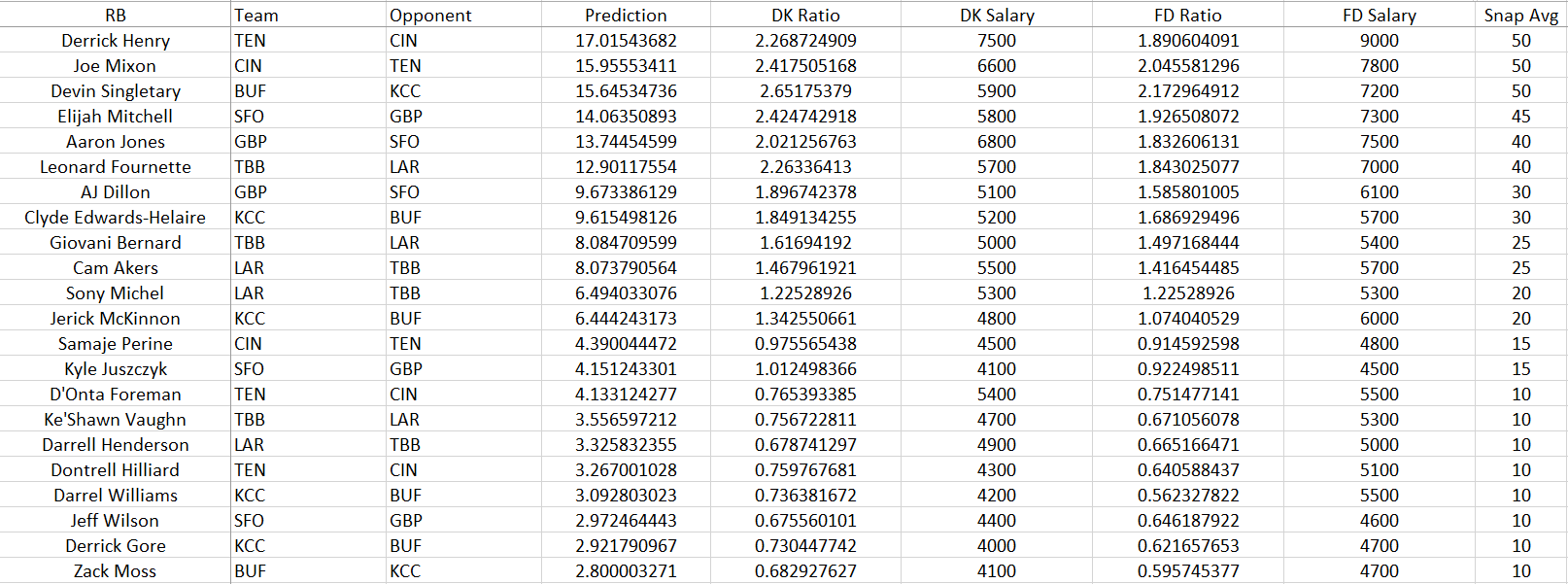This screenshot has height=584, width=1568.
Task: Click DK Ratio value 2.26336413
Action: pyautogui.click(x=805, y=166)
